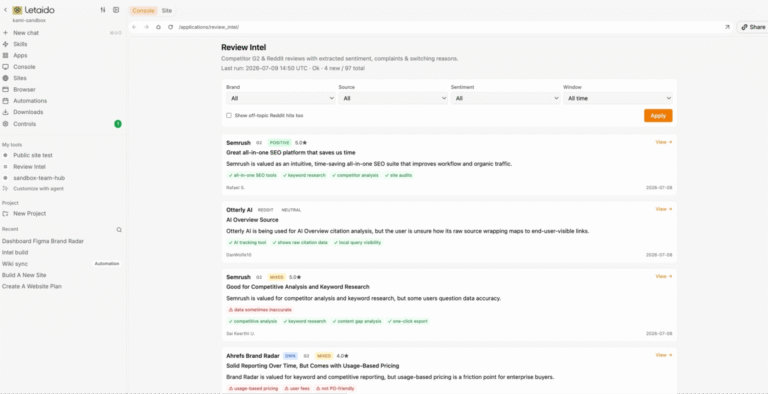Screen dimensions: 768x394
Task: Open Skills in the sidebar
Action: tap(20, 44)
